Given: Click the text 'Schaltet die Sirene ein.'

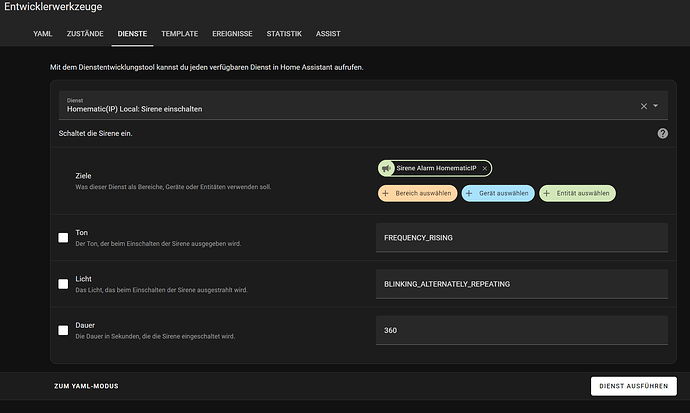Looking at the screenshot, I should tap(95, 133).
